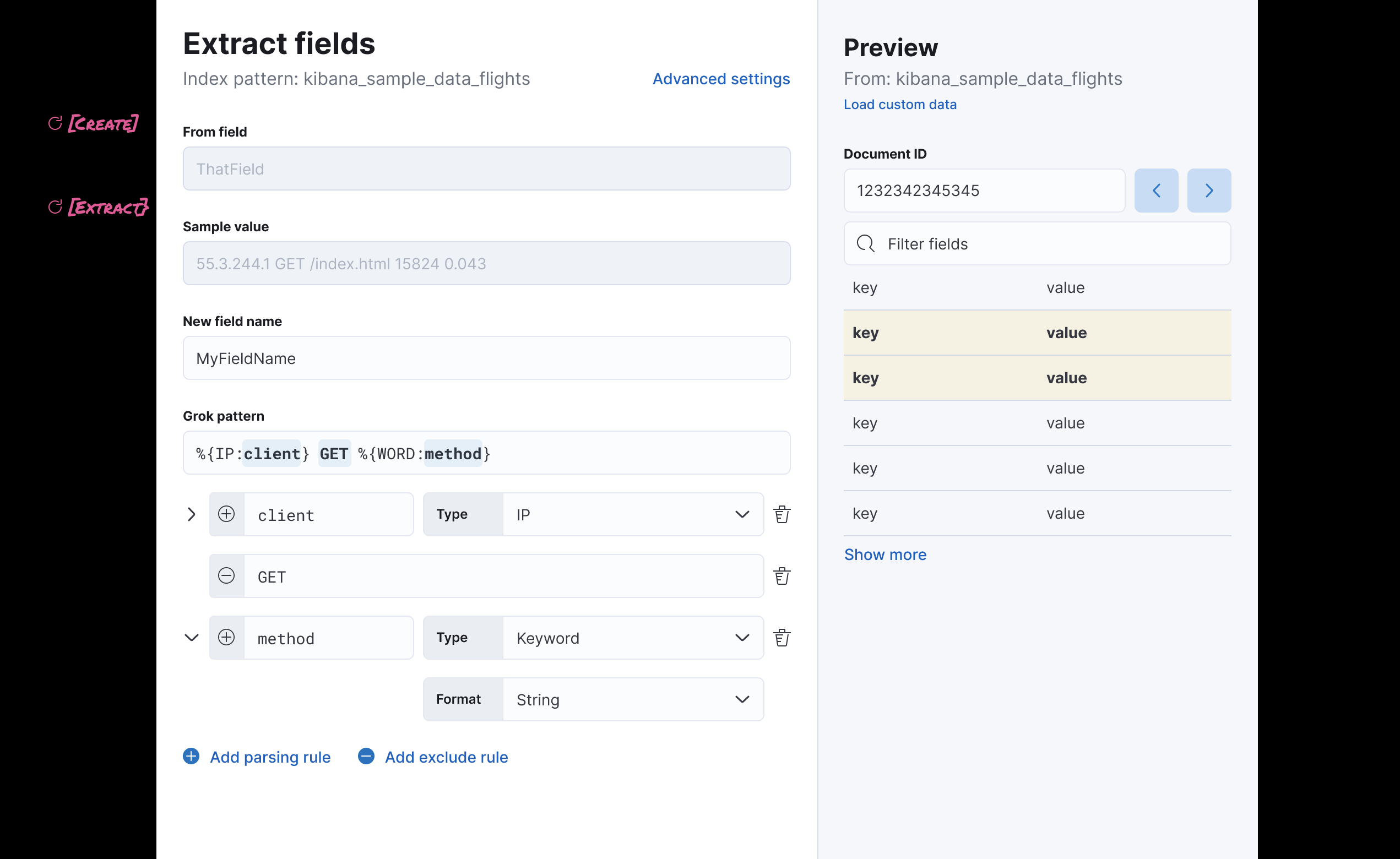Delete the GET exclude rule
The image size is (1400, 859).
pos(782,575)
